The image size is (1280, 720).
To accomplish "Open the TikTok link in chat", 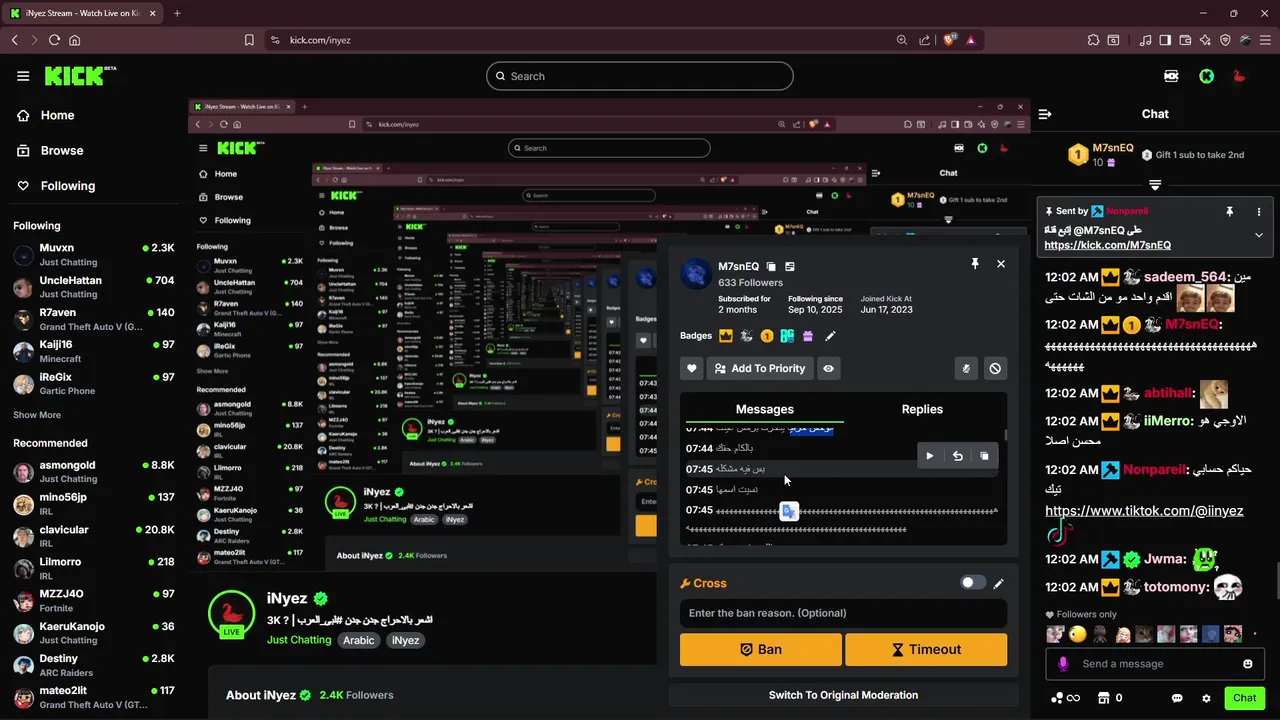I will (x=1144, y=511).
